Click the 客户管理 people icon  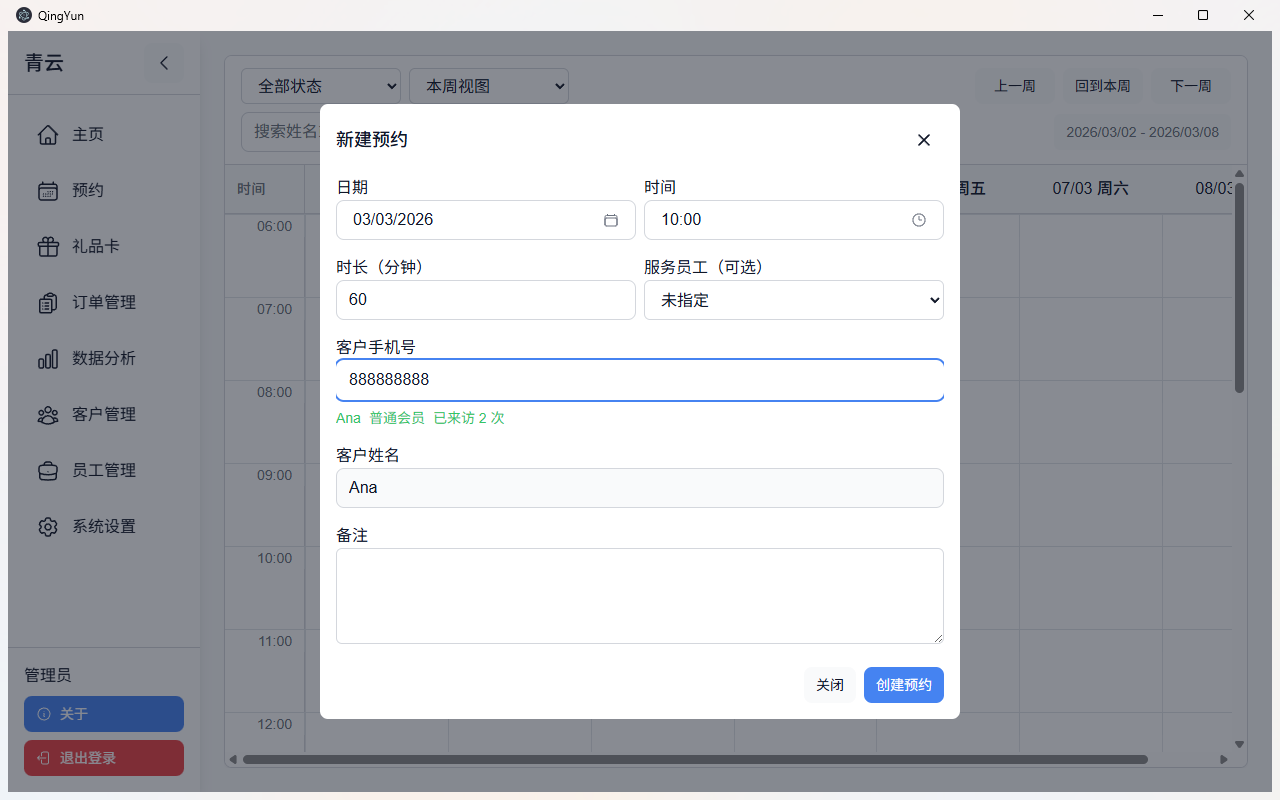[x=48, y=414]
